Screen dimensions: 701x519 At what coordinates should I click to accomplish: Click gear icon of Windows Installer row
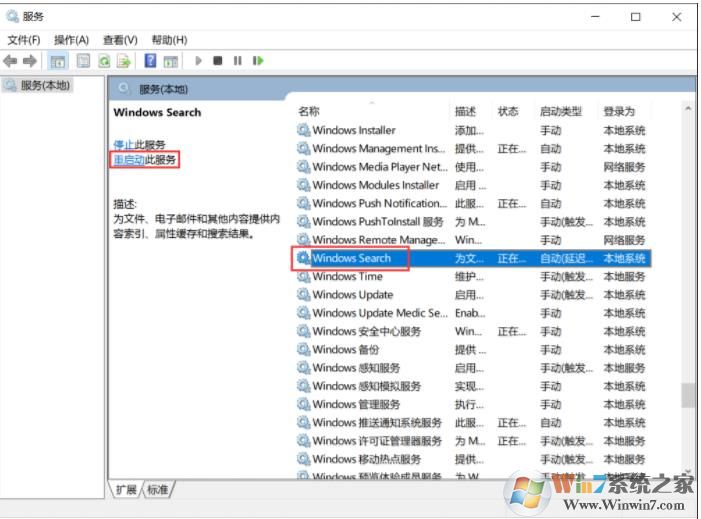[304, 130]
